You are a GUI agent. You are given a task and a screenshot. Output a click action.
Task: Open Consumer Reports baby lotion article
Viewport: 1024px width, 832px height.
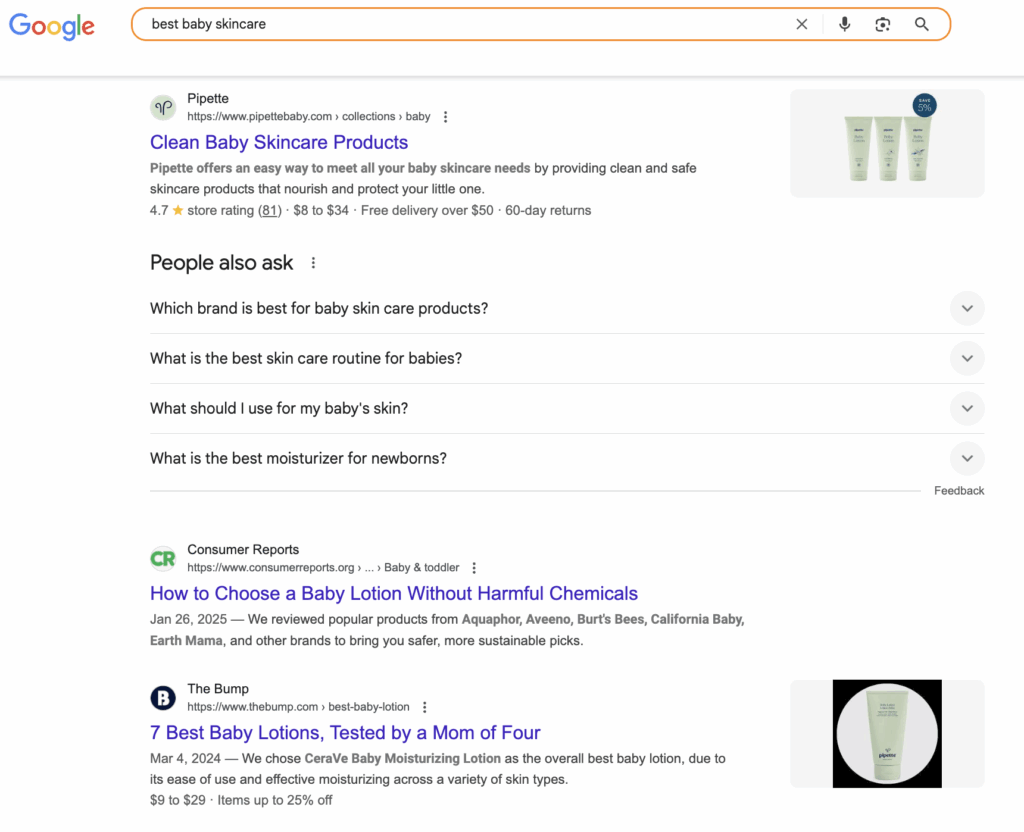pyautogui.click(x=393, y=593)
